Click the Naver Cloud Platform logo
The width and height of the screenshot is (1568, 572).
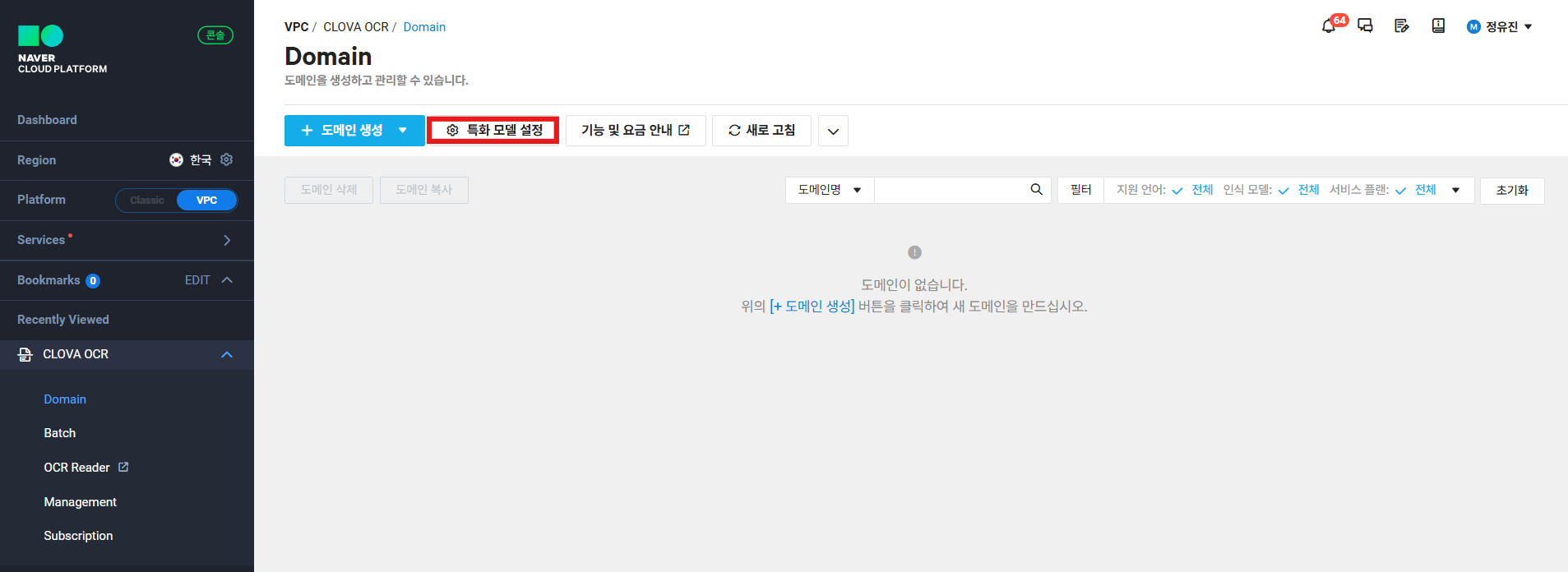point(62,49)
